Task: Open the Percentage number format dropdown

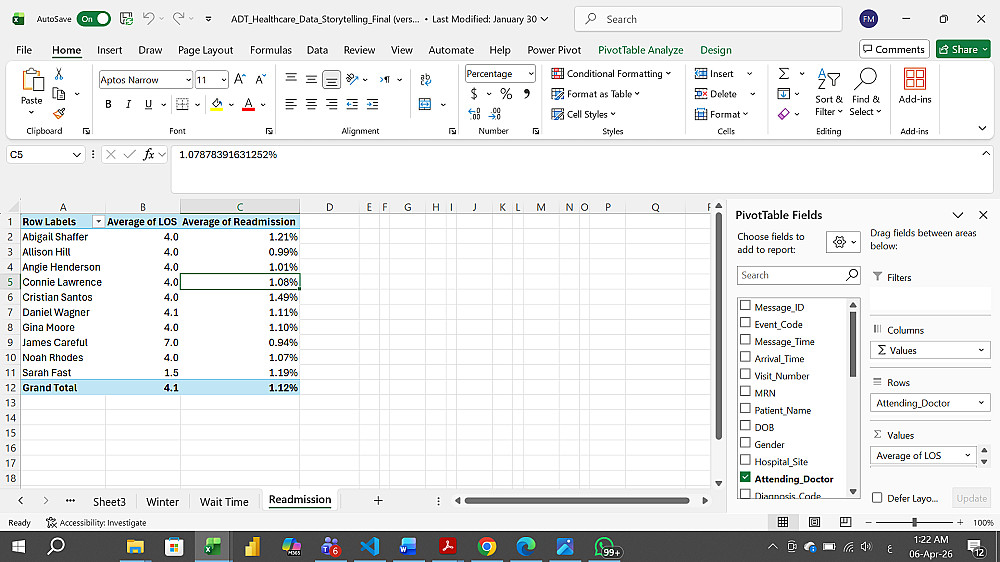Action: click(531, 74)
